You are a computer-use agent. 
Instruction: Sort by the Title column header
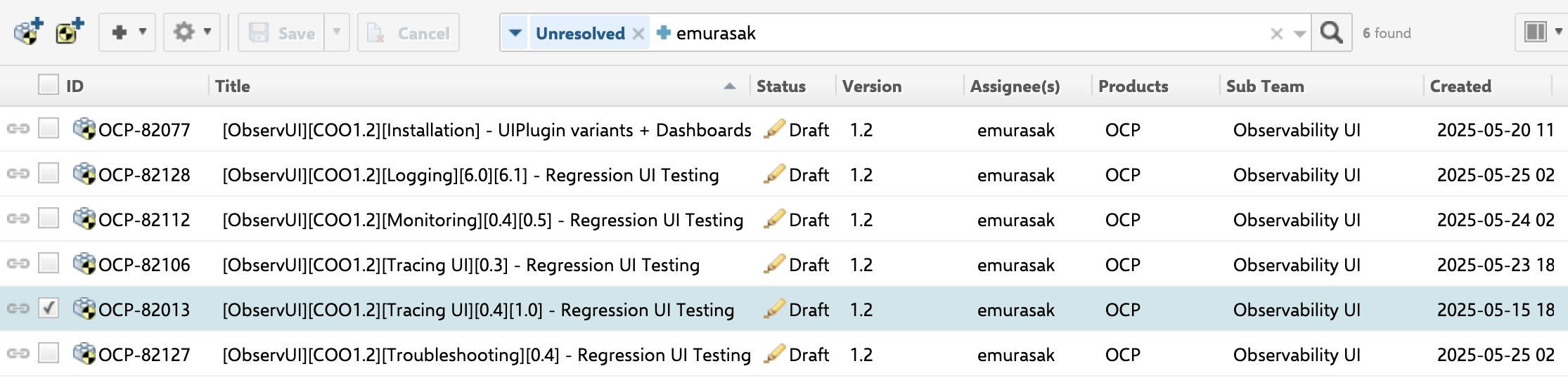point(233,86)
